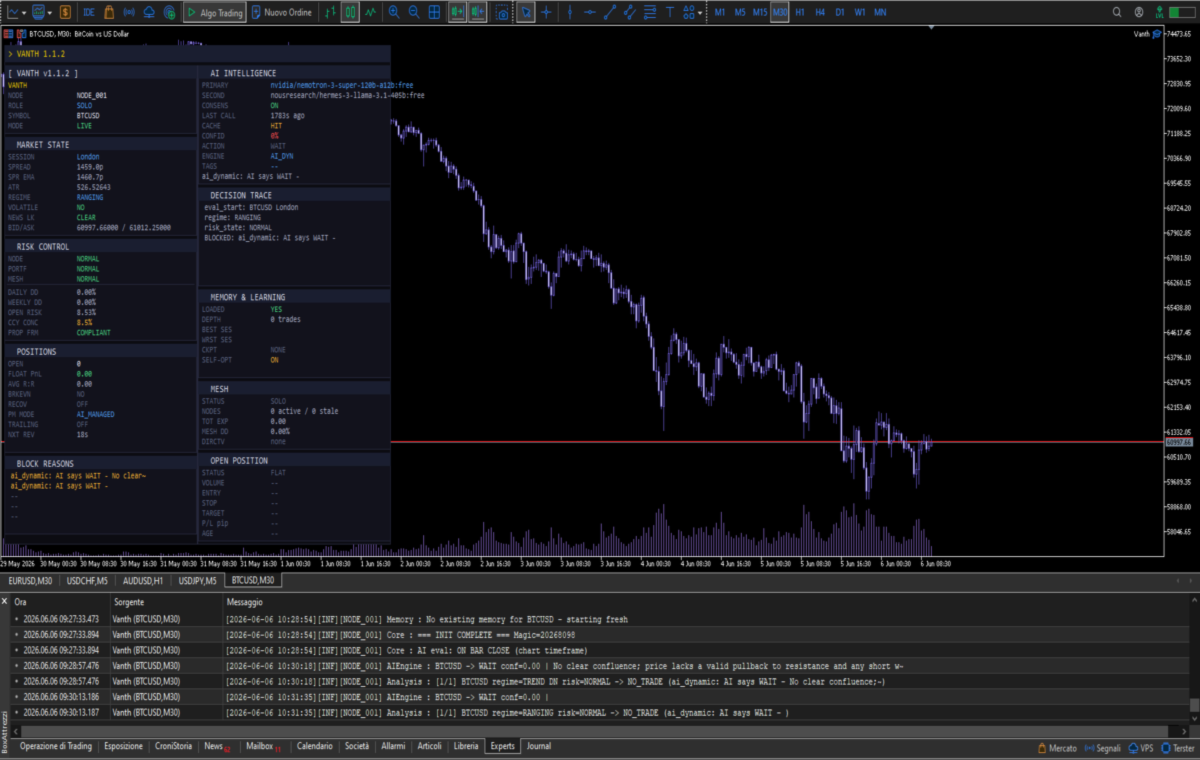Viewport: 1200px width, 760px height.
Task: Open the search magnifier icon
Action: click(x=1117, y=12)
